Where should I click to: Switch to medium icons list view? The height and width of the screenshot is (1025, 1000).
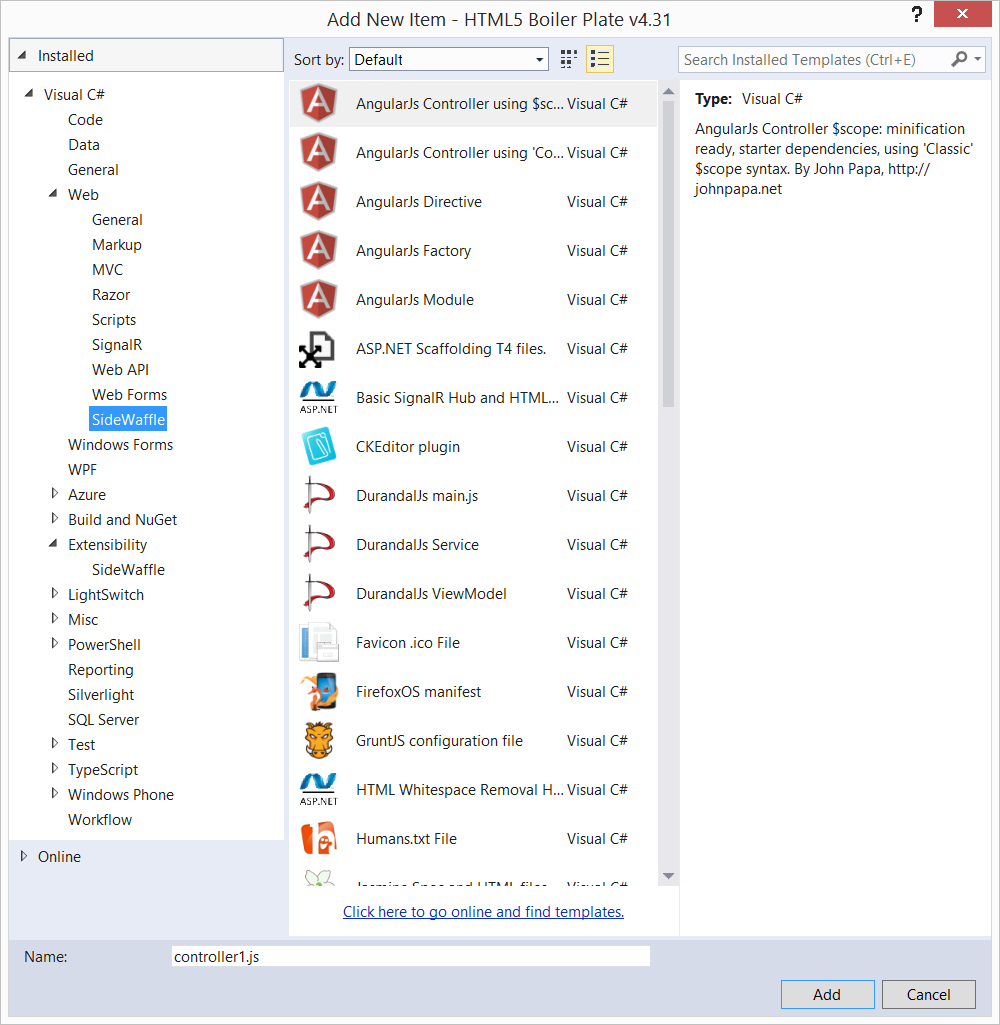point(599,59)
